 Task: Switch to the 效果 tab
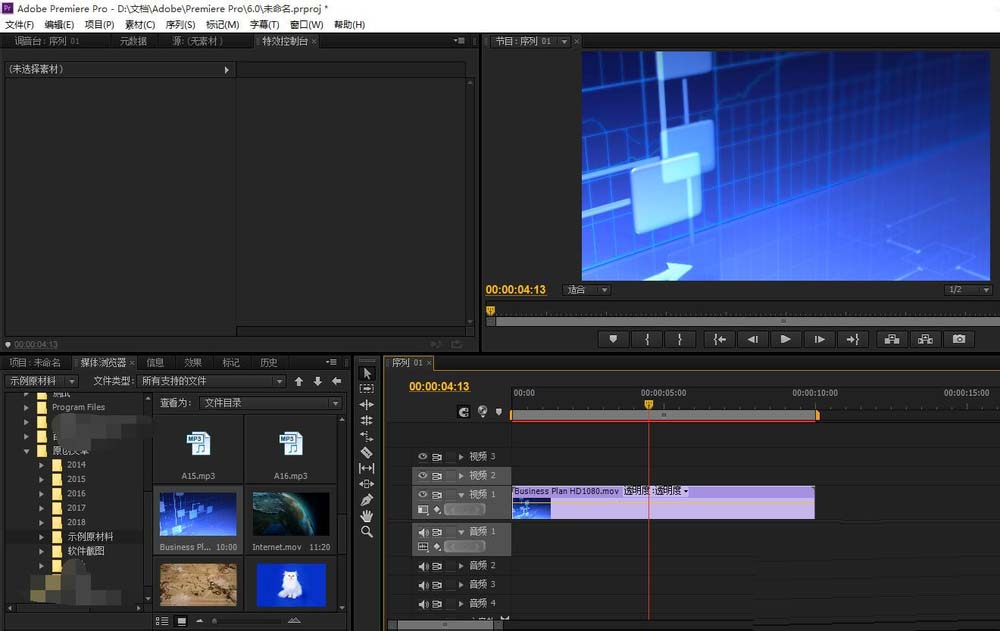coord(193,363)
